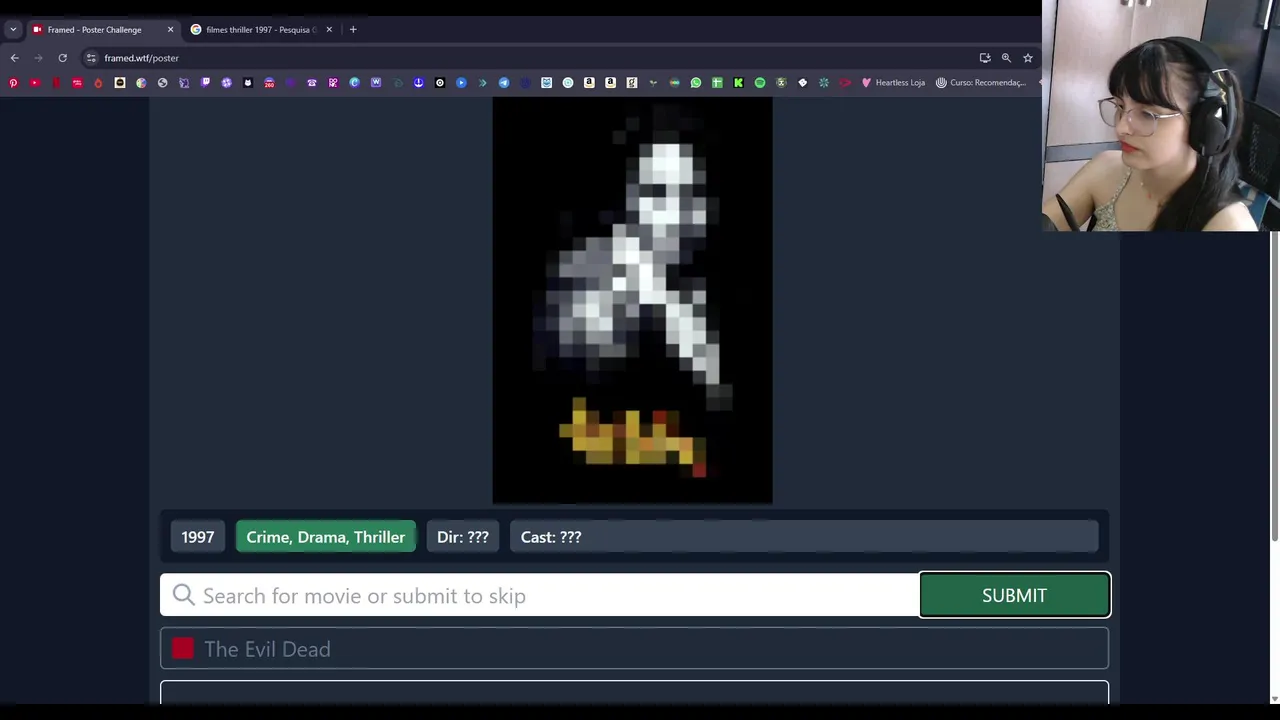Click the movie search input field
1280x720 pixels.
click(540, 595)
